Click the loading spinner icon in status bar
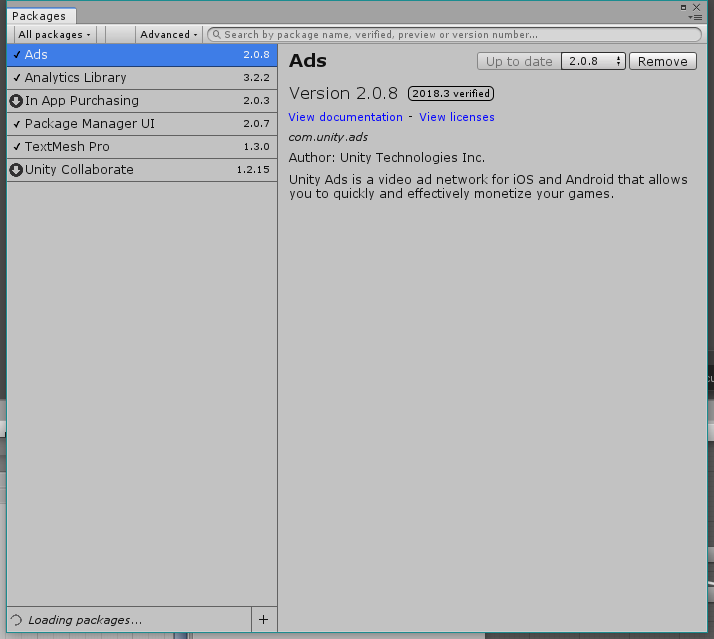714x639 pixels. click(x=16, y=620)
